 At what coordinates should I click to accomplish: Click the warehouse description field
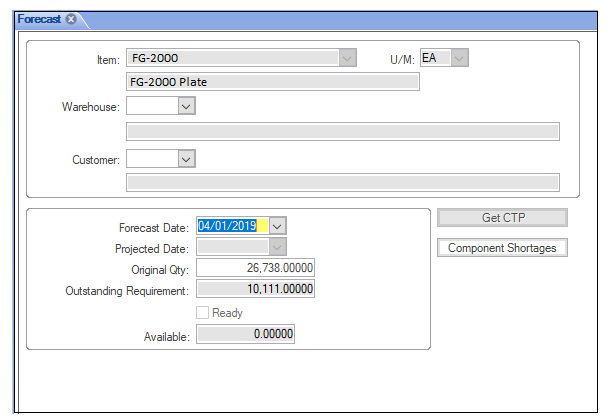(343, 132)
